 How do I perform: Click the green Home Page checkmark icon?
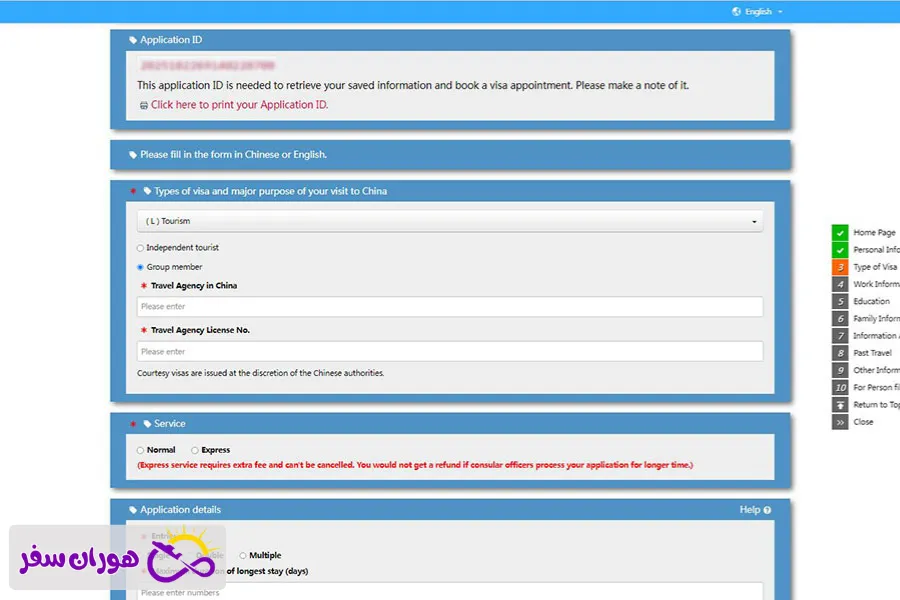[840, 232]
